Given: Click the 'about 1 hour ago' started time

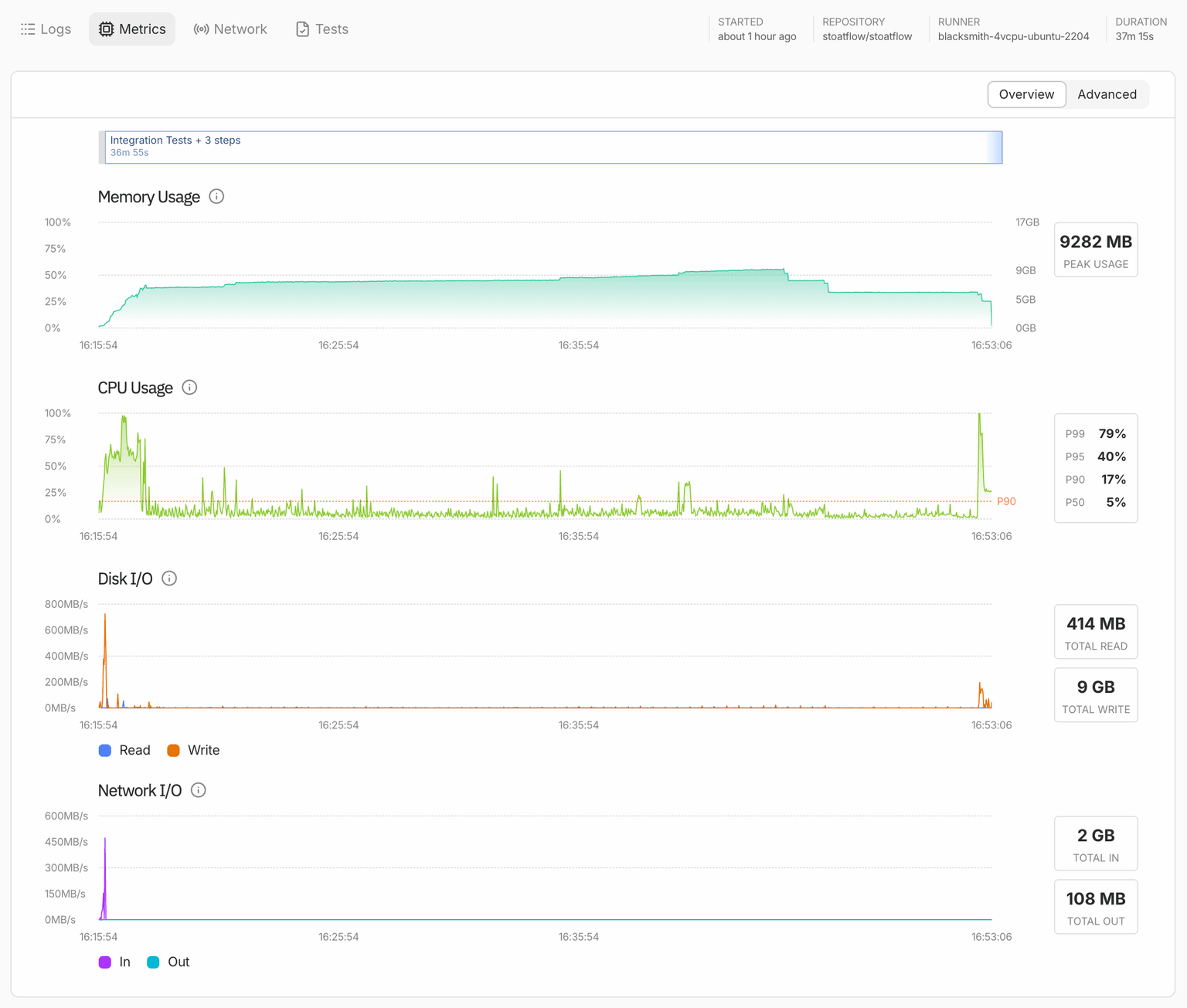Looking at the screenshot, I should [x=757, y=36].
